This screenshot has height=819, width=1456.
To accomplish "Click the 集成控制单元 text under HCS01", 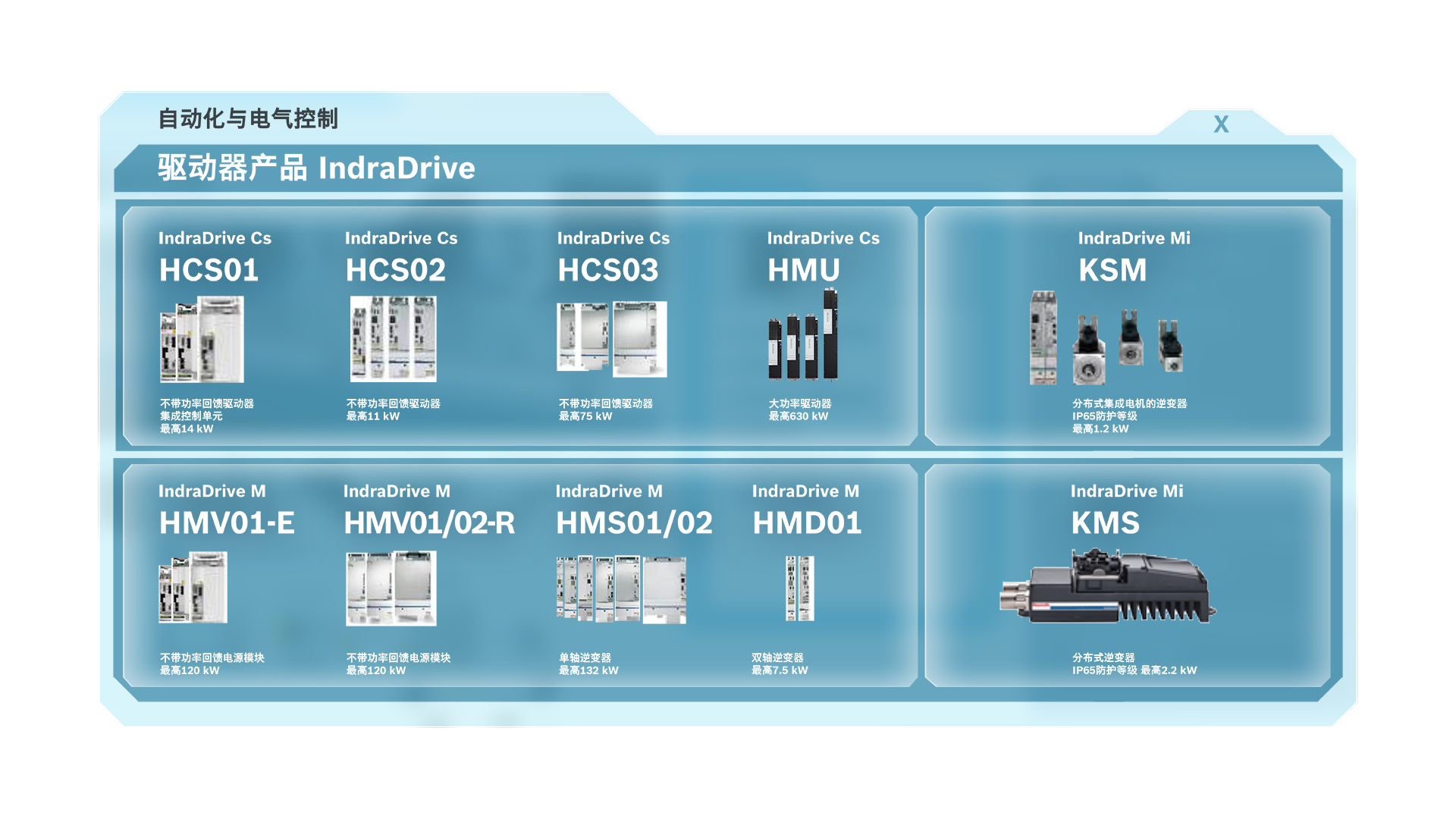I will click(x=191, y=416).
